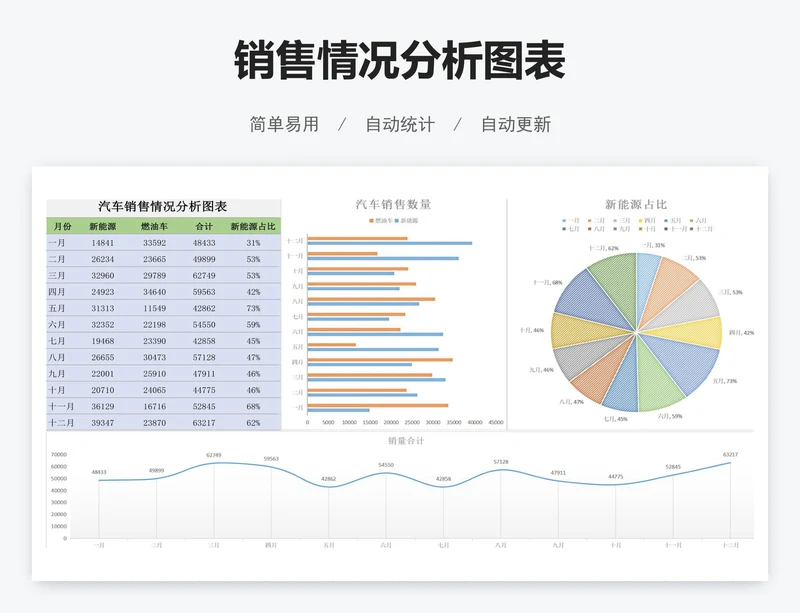Select the 73% cell in the 五月 table row

point(254,308)
